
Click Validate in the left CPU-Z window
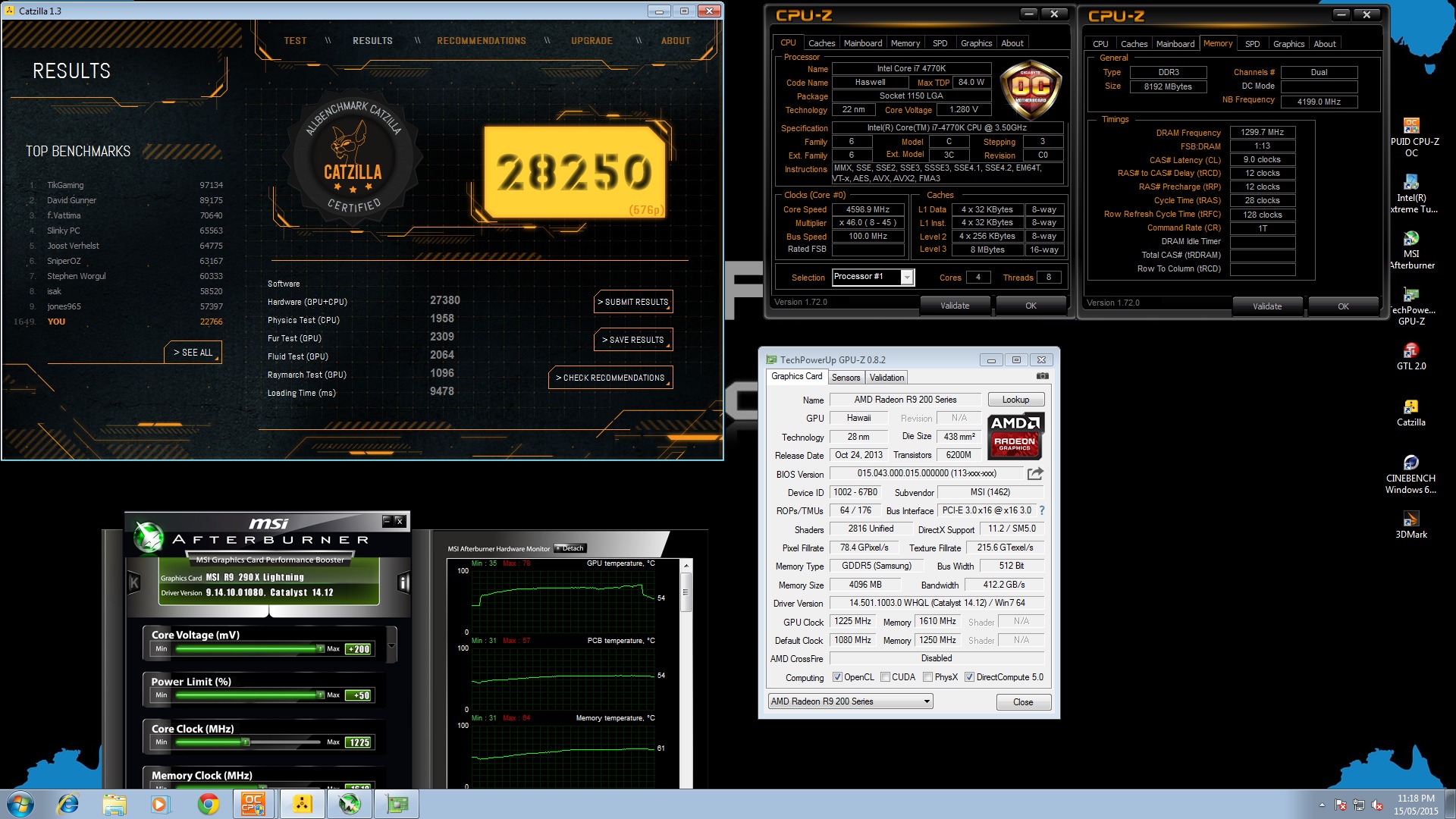point(955,306)
